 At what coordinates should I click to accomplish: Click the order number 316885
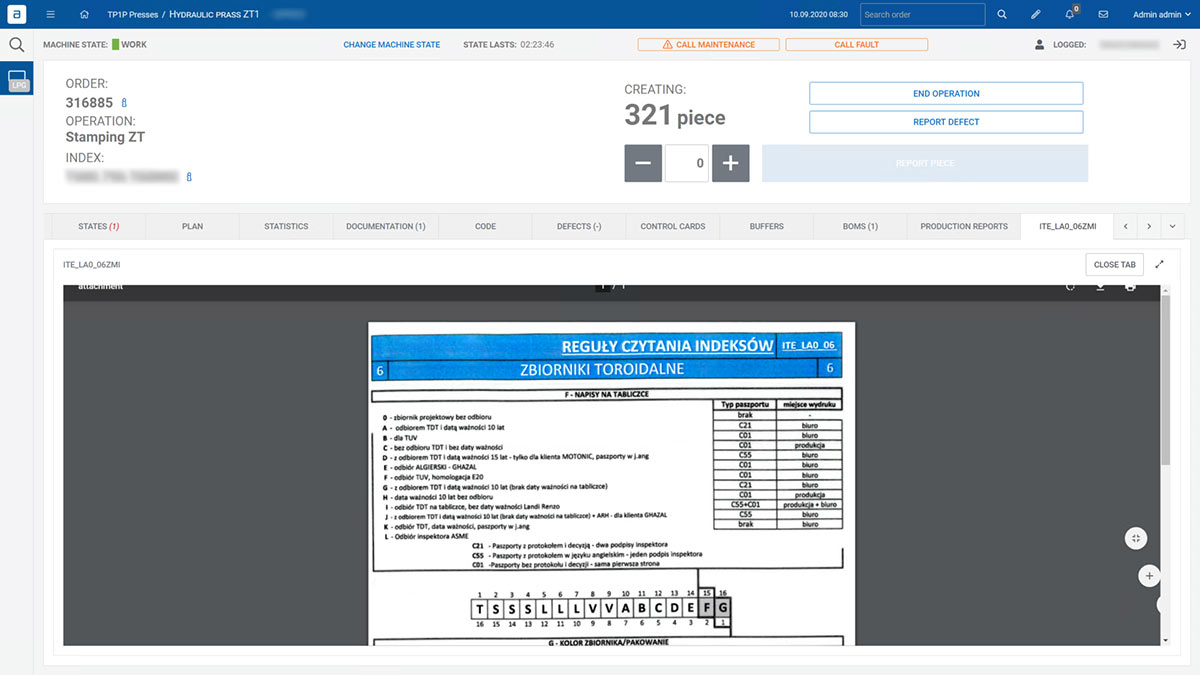(x=89, y=103)
